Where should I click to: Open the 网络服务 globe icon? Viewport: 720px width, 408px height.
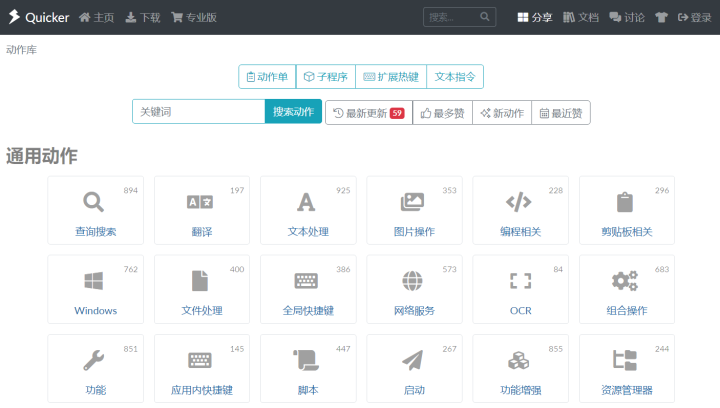click(x=412, y=281)
